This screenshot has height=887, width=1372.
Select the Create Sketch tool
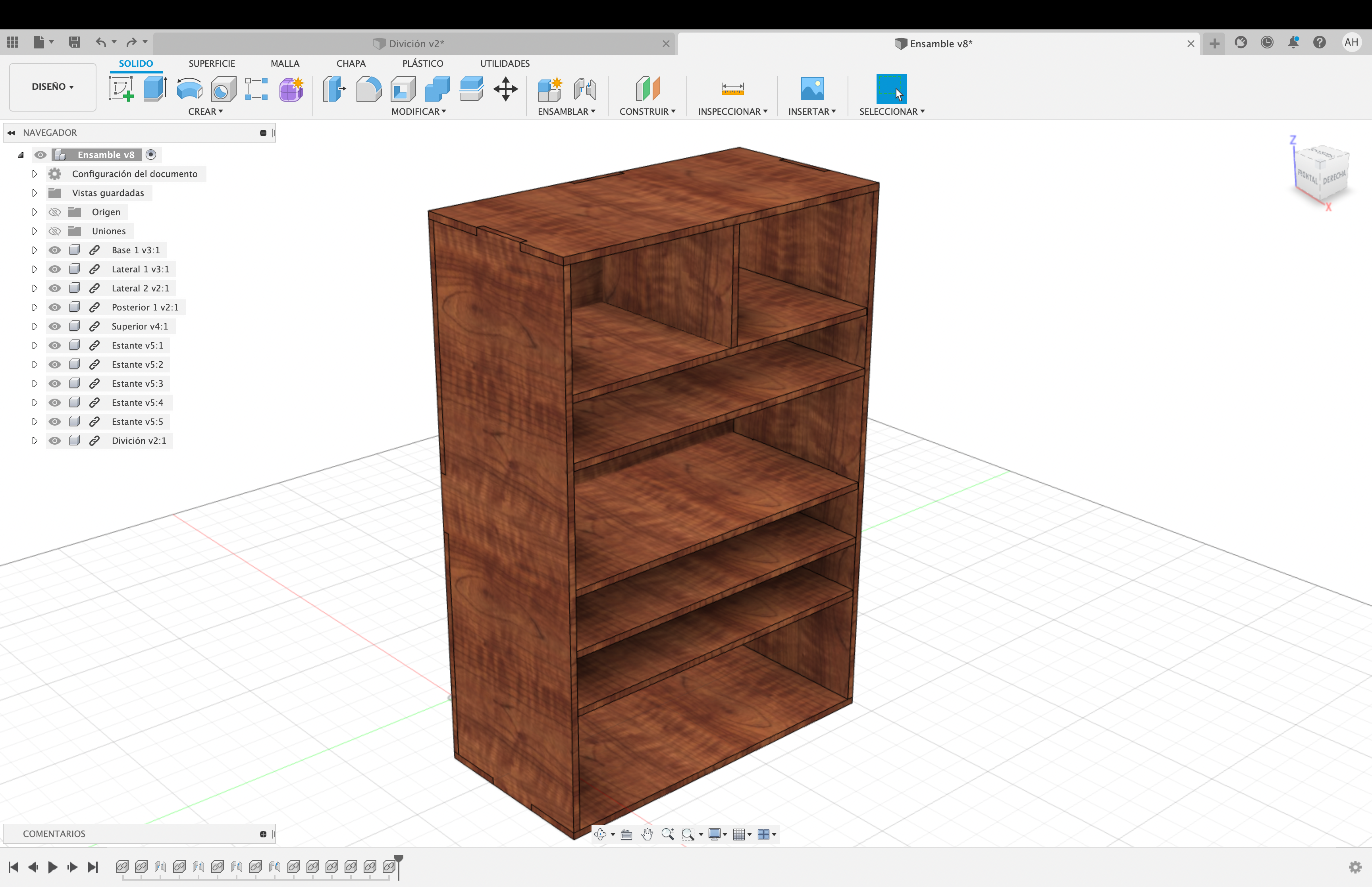[x=121, y=89]
